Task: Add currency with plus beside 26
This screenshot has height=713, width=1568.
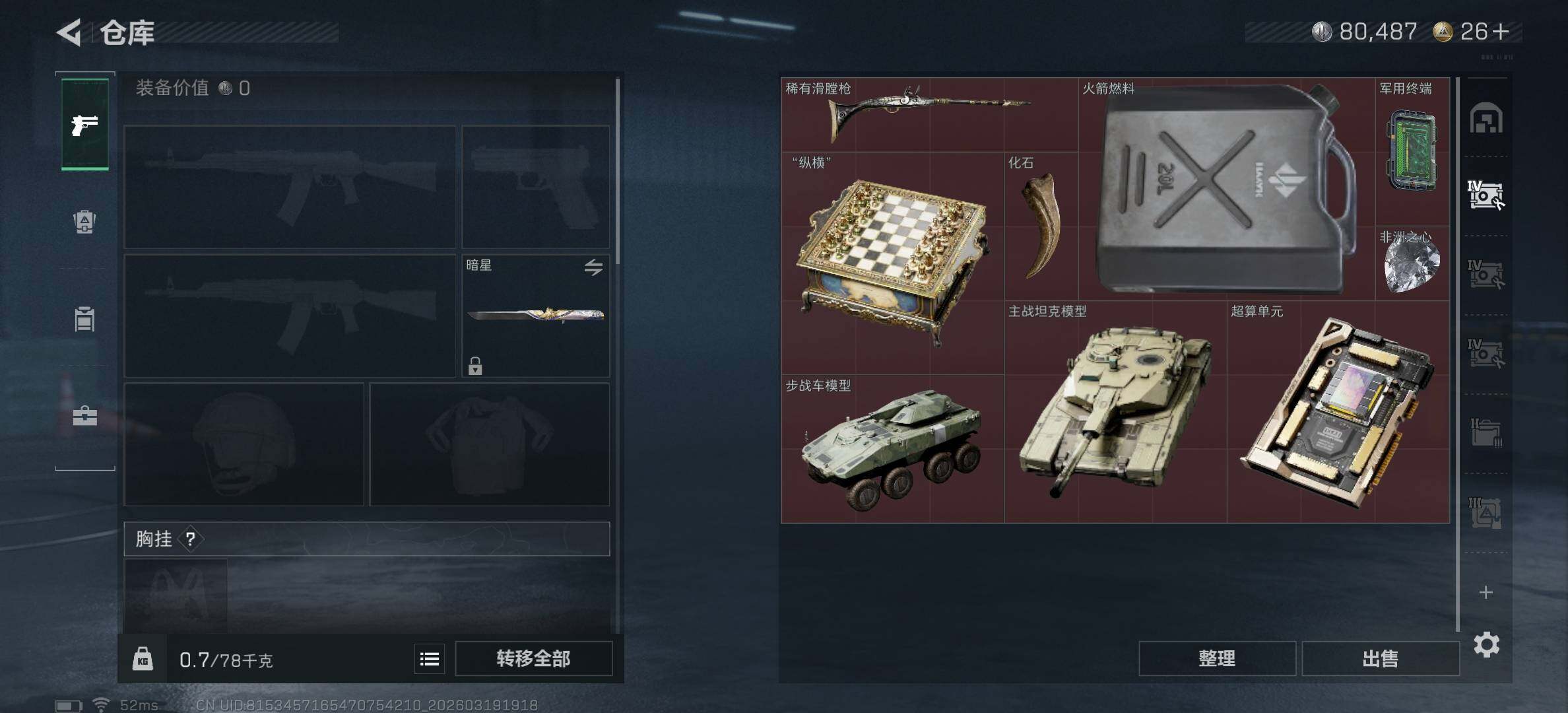Action: [x=1501, y=32]
